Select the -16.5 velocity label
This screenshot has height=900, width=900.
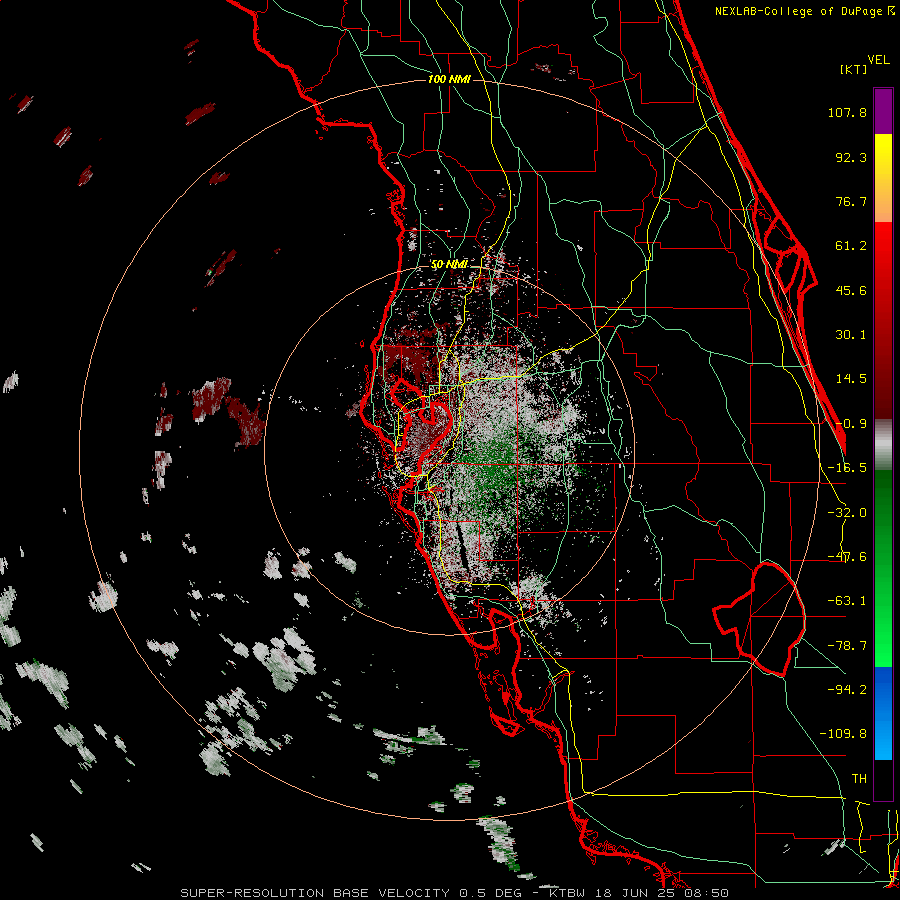847,468
